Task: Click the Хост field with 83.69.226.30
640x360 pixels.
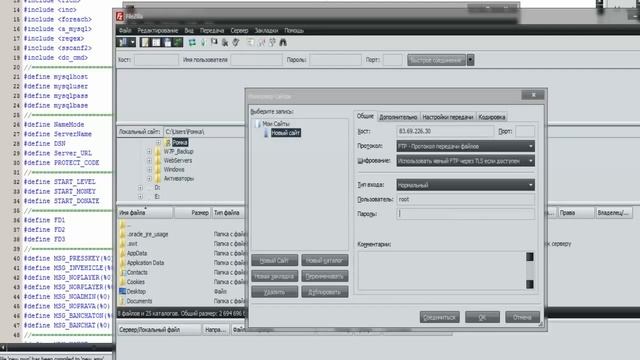Action: (445, 131)
